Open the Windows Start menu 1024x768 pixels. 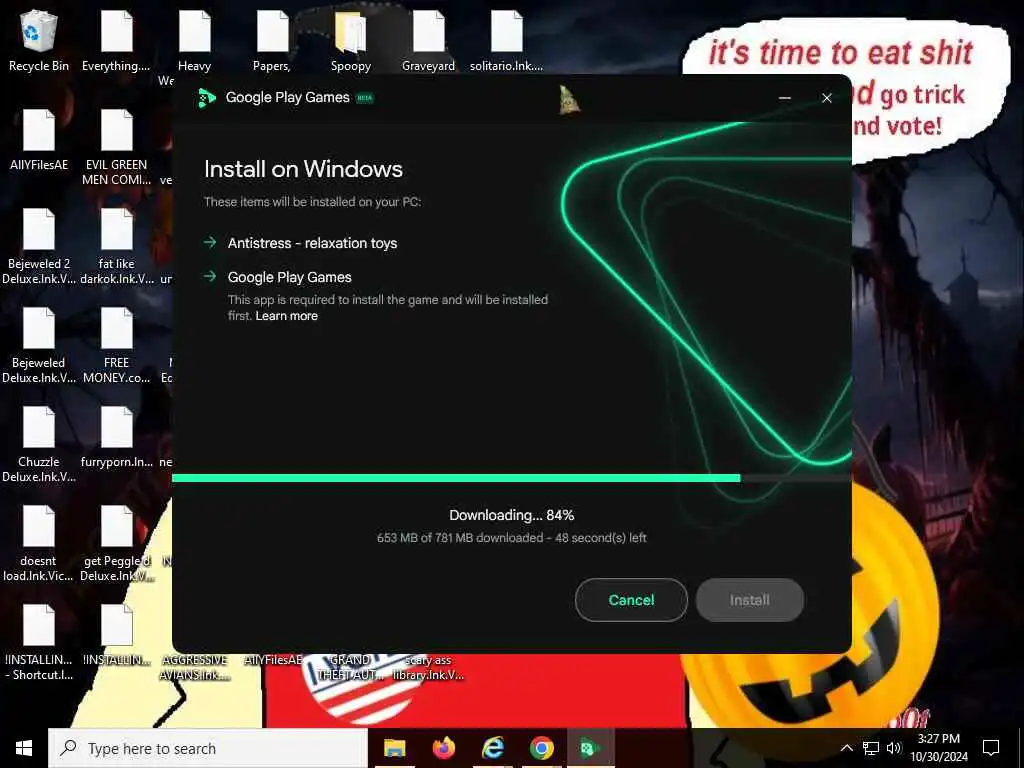24,748
